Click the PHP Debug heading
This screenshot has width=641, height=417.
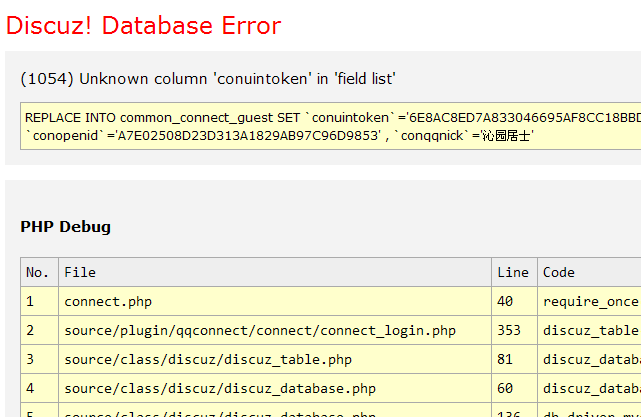point(66,227)
